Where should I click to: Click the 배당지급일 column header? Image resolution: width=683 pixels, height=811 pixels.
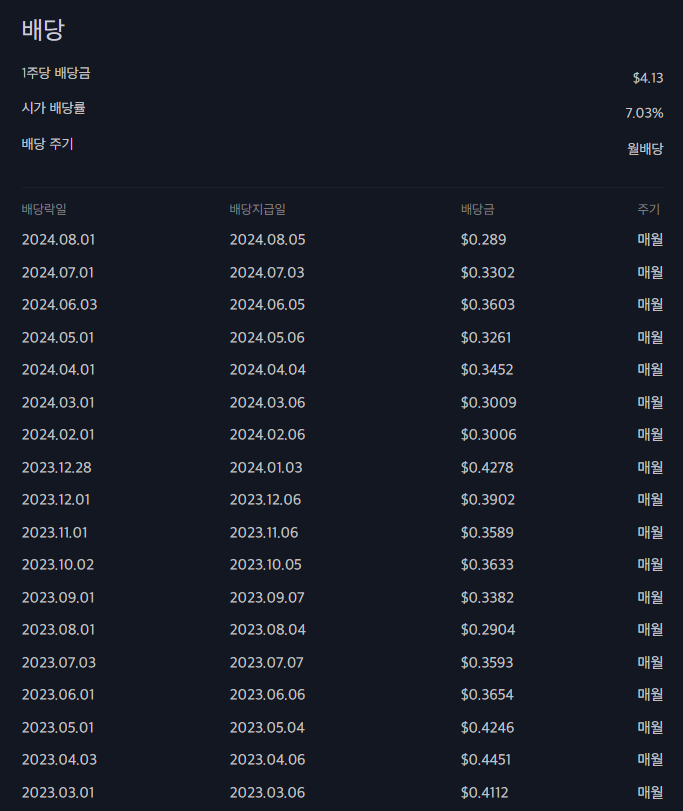[257, 209]
